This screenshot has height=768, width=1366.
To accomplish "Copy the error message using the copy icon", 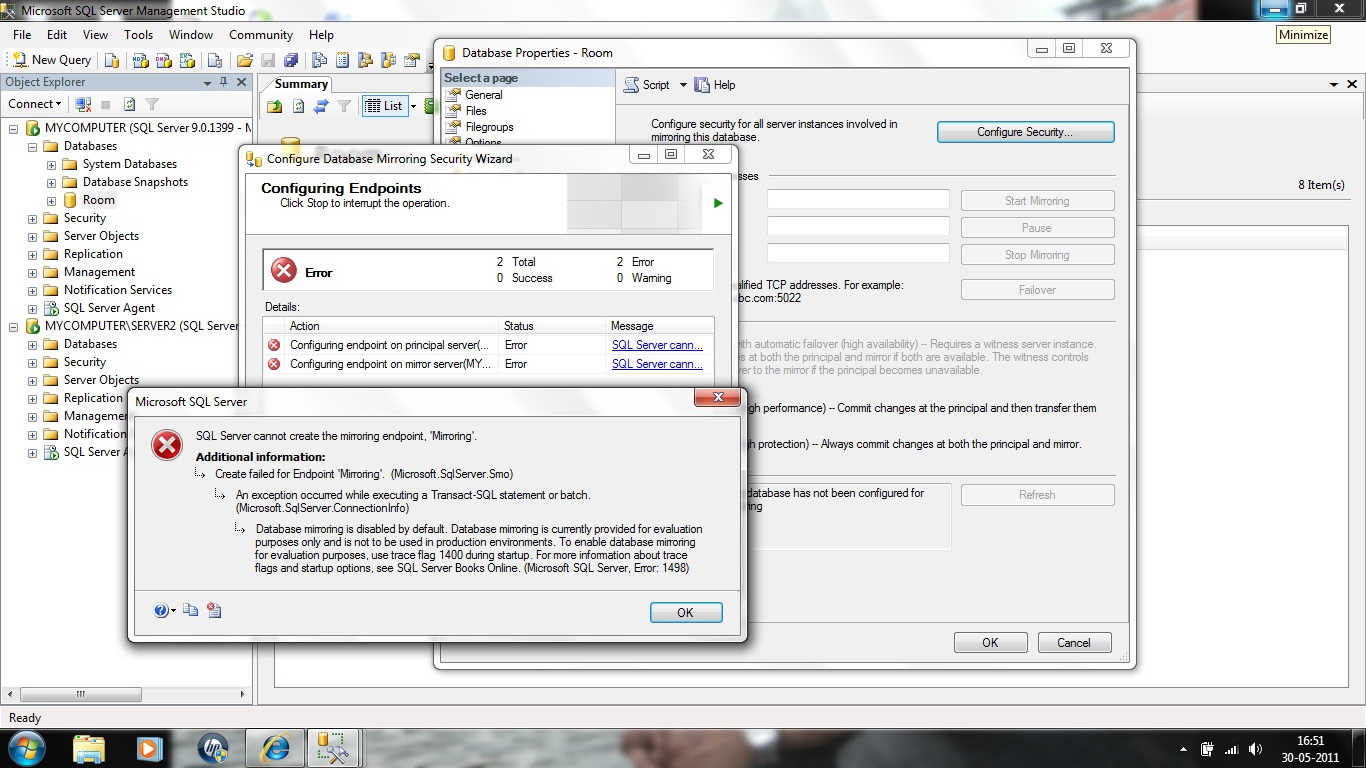I will pyautogui.click(x=190, y=610).
